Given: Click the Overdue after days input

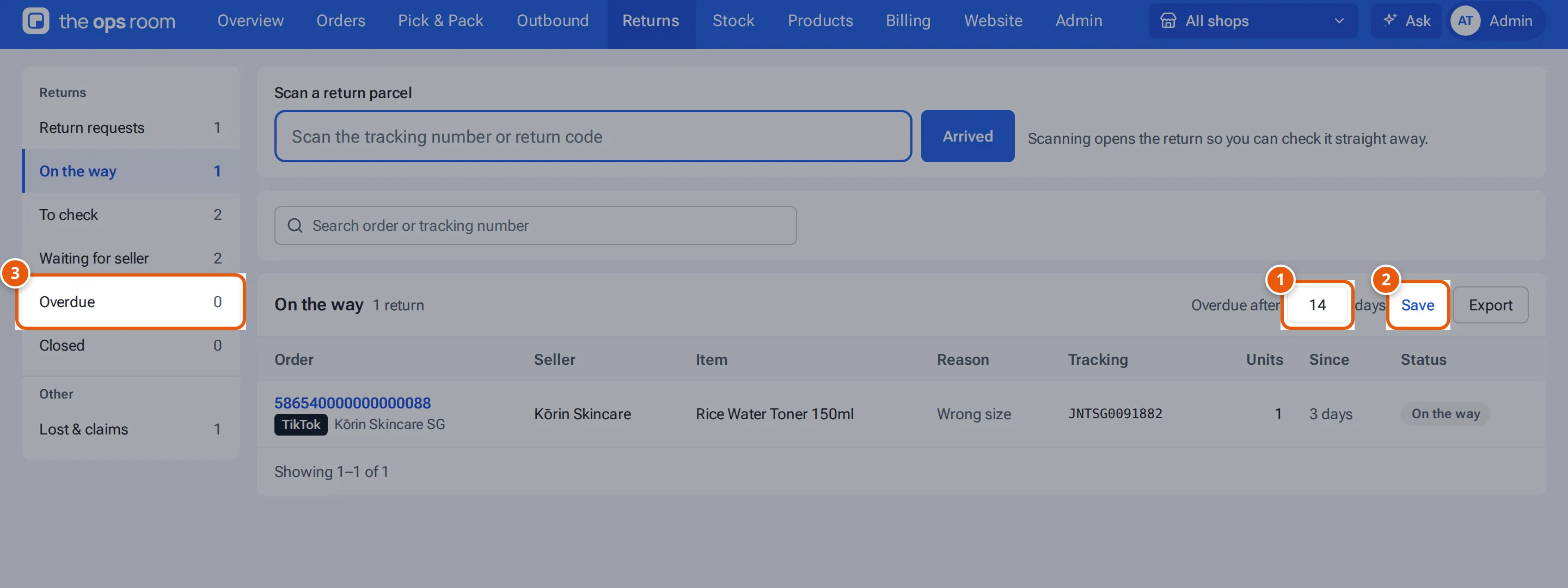Looking at the screenshot, I should point(1317,305).
